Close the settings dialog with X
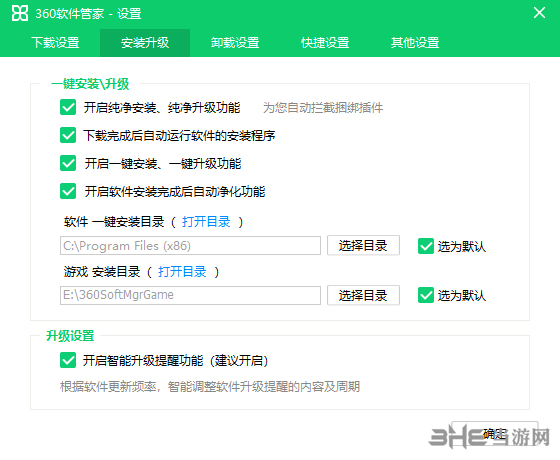Screen dimensions: 560x460 tap(539, 13)
